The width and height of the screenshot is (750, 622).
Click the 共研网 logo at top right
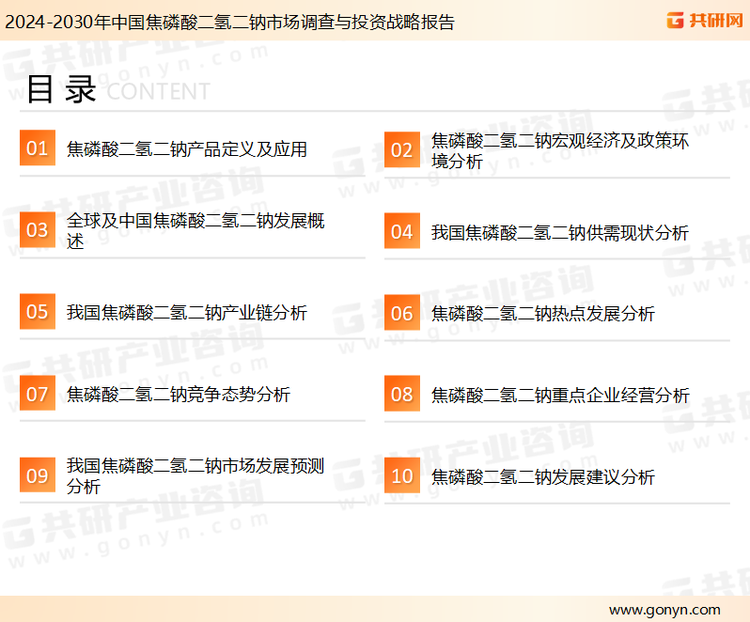(705, 20)
